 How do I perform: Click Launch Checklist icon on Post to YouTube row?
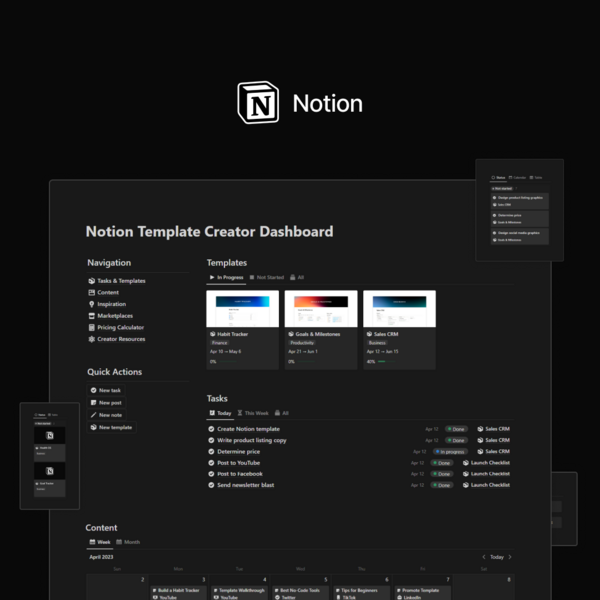click(x=466, y=463)
